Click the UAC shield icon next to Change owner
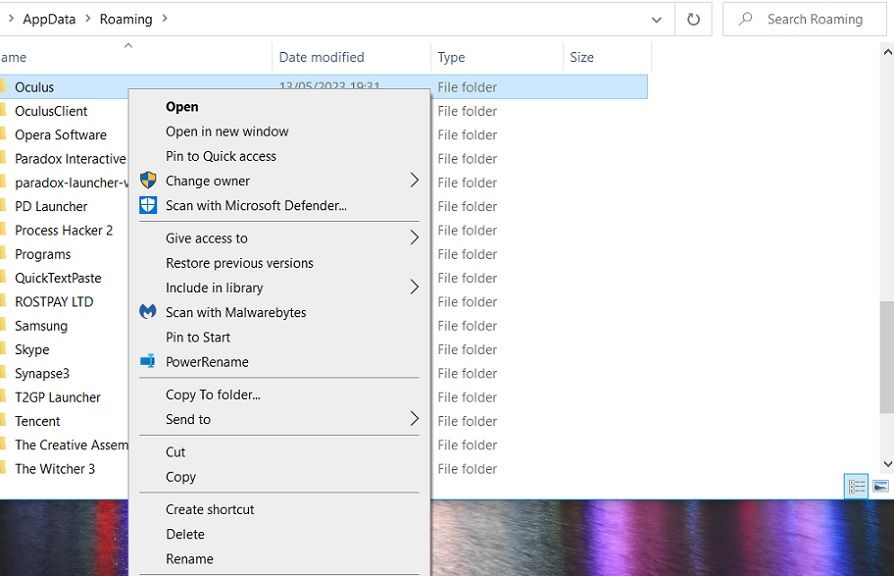 coord(147,182)
